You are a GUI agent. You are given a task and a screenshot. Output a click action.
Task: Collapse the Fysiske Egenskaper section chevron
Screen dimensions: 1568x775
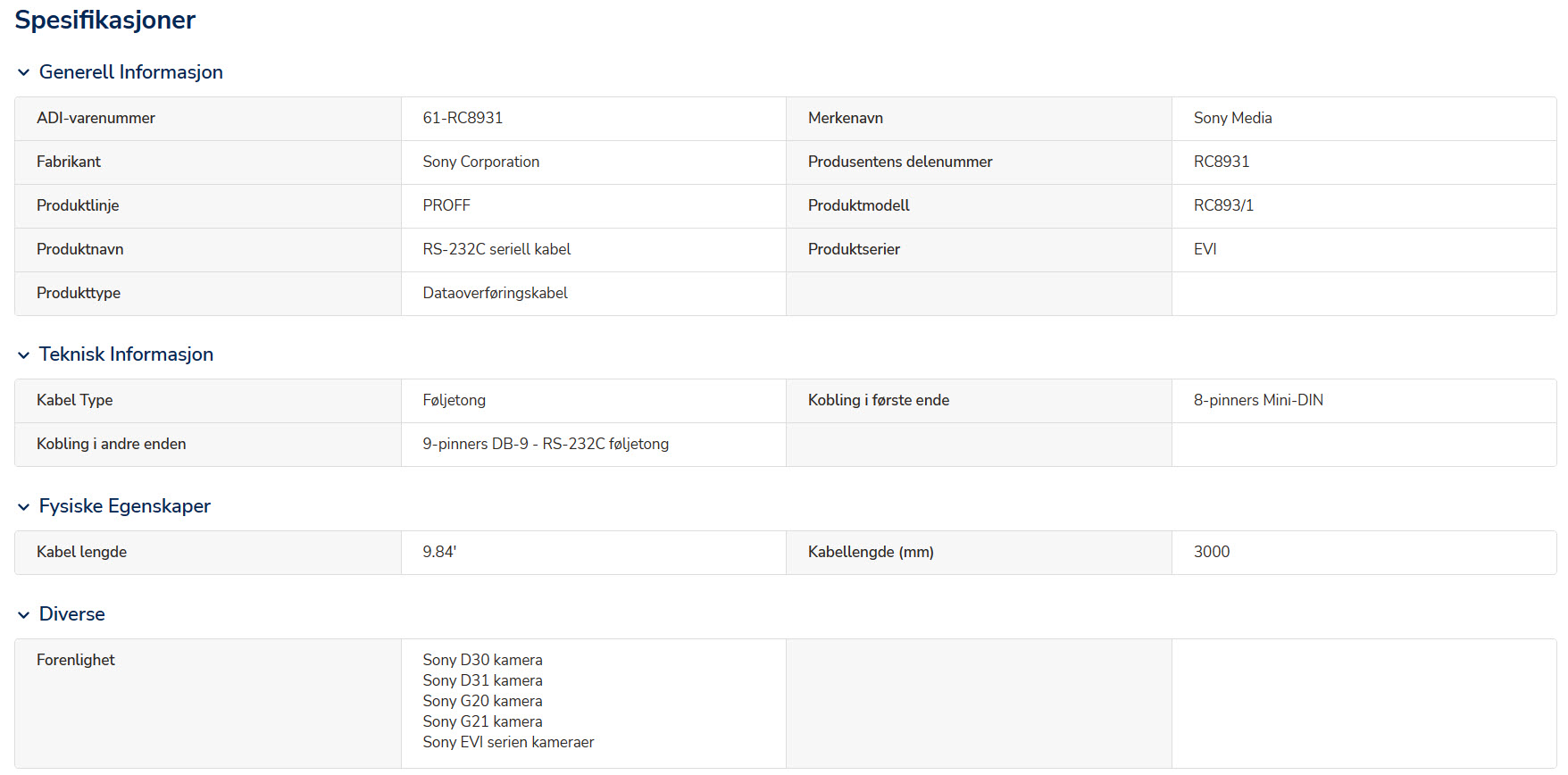[23, 506]
